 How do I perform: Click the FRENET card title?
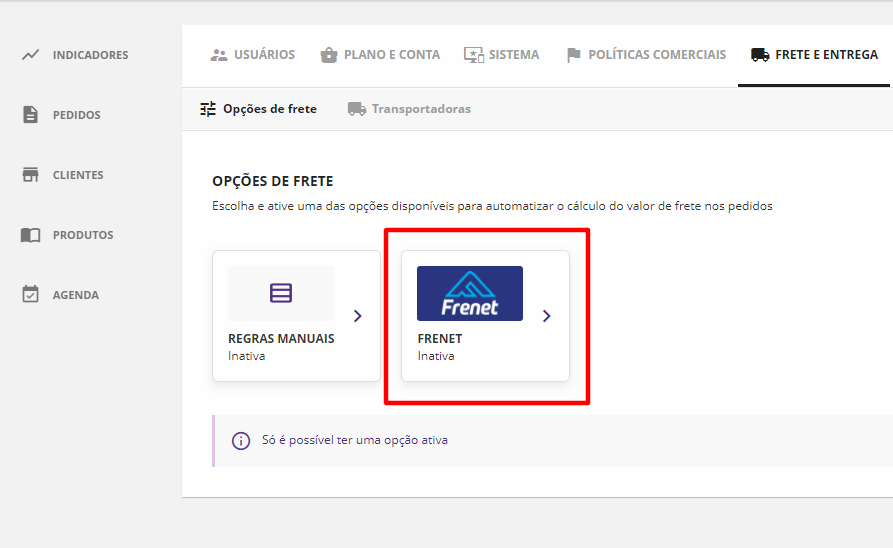pyautogui.click(x=440, y=338)
